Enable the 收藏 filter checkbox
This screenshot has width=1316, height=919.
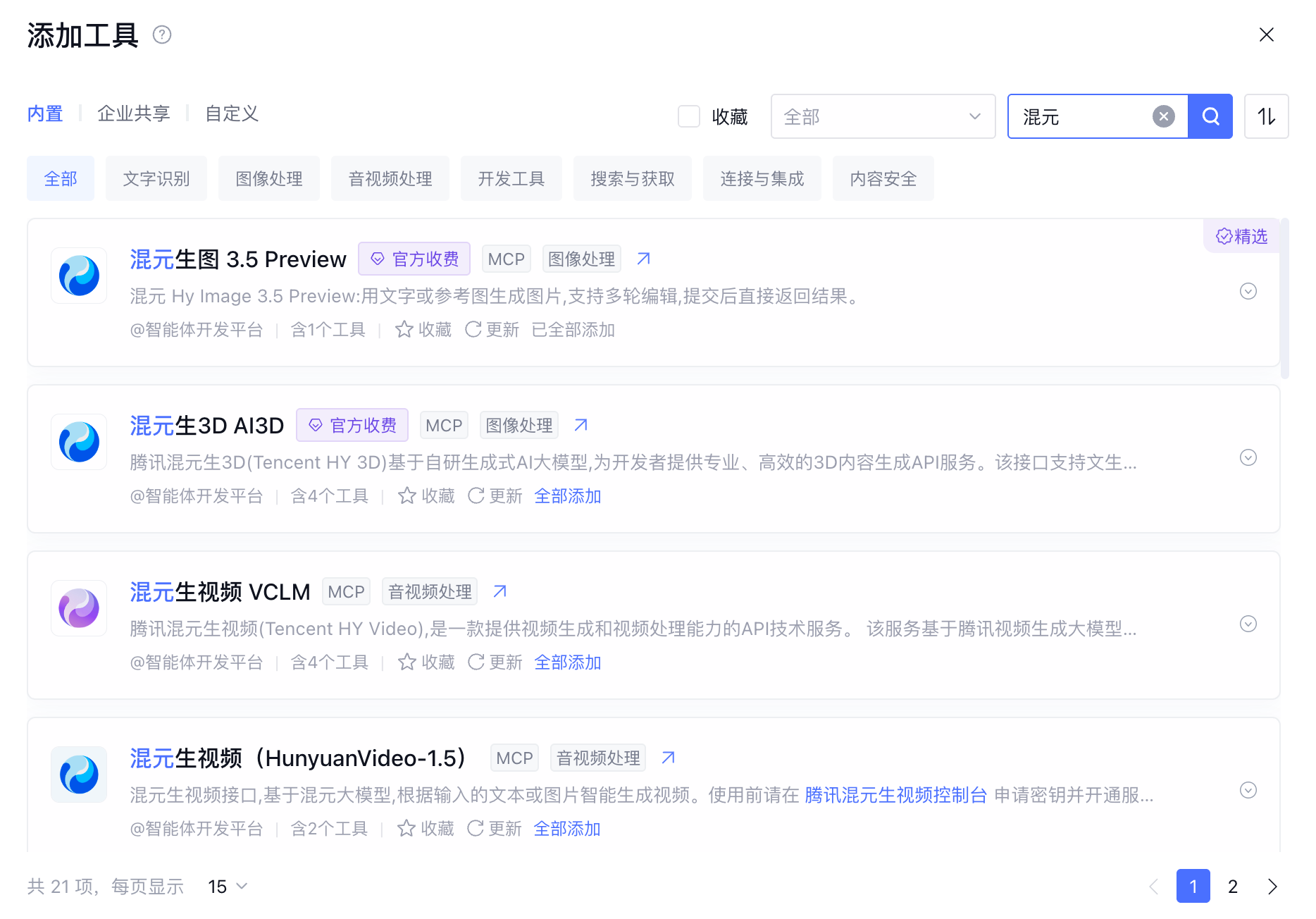click(x=688, y=116)
